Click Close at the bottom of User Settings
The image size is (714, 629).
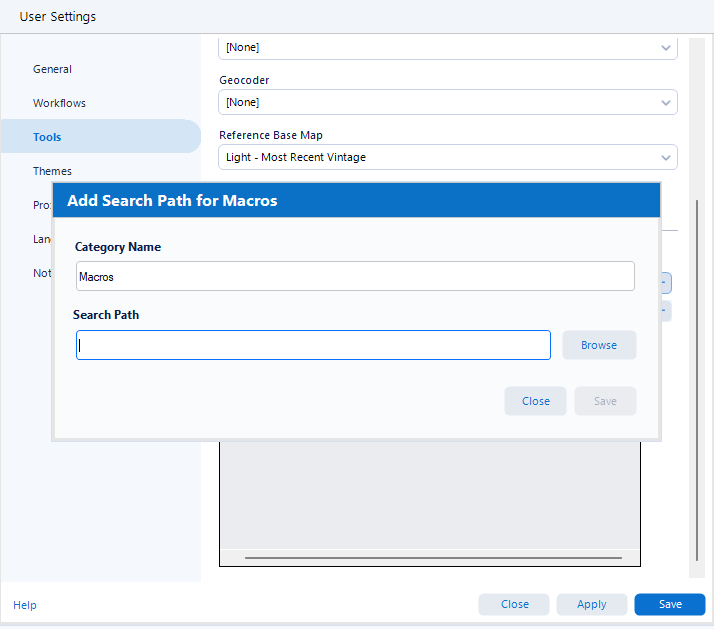pos(514,604)
